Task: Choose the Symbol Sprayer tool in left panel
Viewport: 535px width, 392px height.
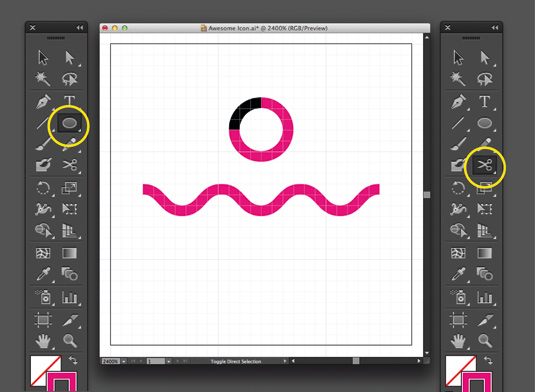Action: (x=43, y=296)
